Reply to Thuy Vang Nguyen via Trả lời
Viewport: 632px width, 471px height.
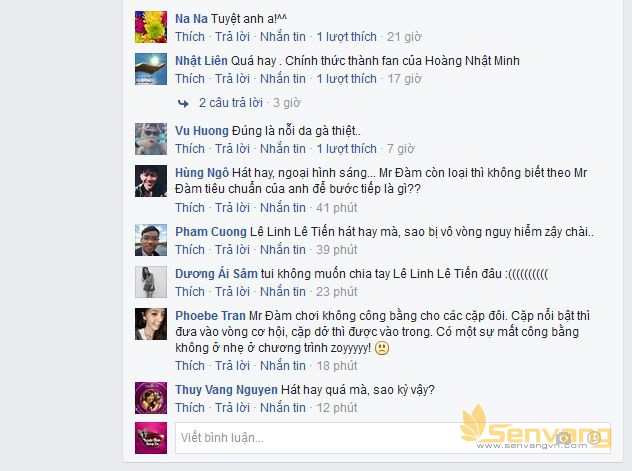pos(232,407)
